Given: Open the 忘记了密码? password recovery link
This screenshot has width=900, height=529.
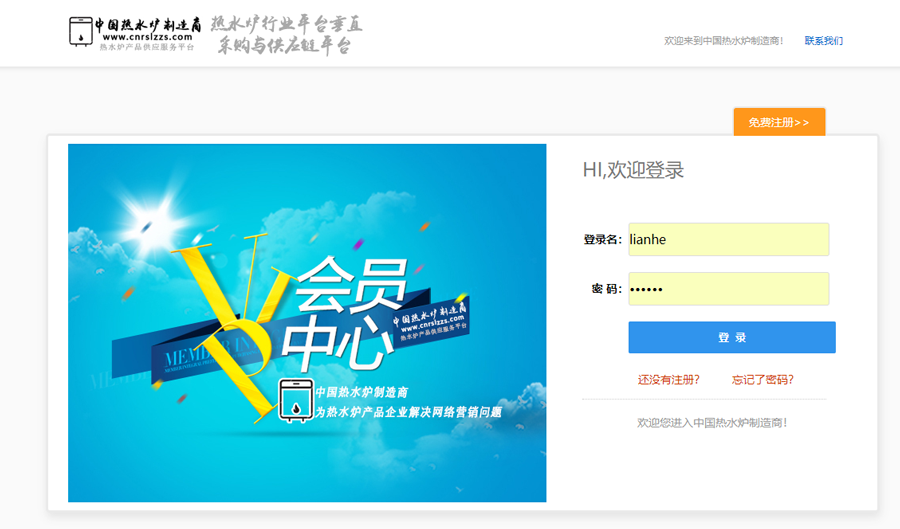Looking at the screenshot, I should [x=762, y=380].
